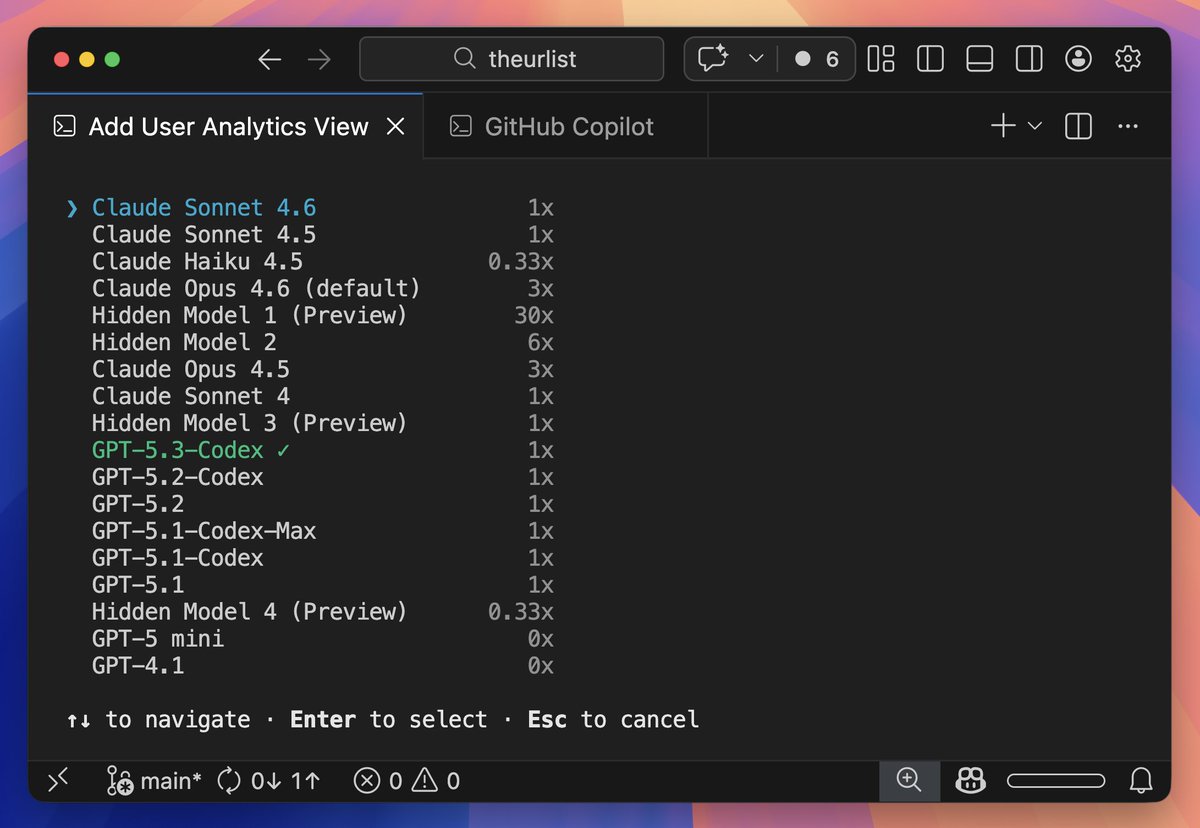Viewport: 1200px width, 828px height.
Task: Open the Manage settings gear
Action: point(1128,59)
